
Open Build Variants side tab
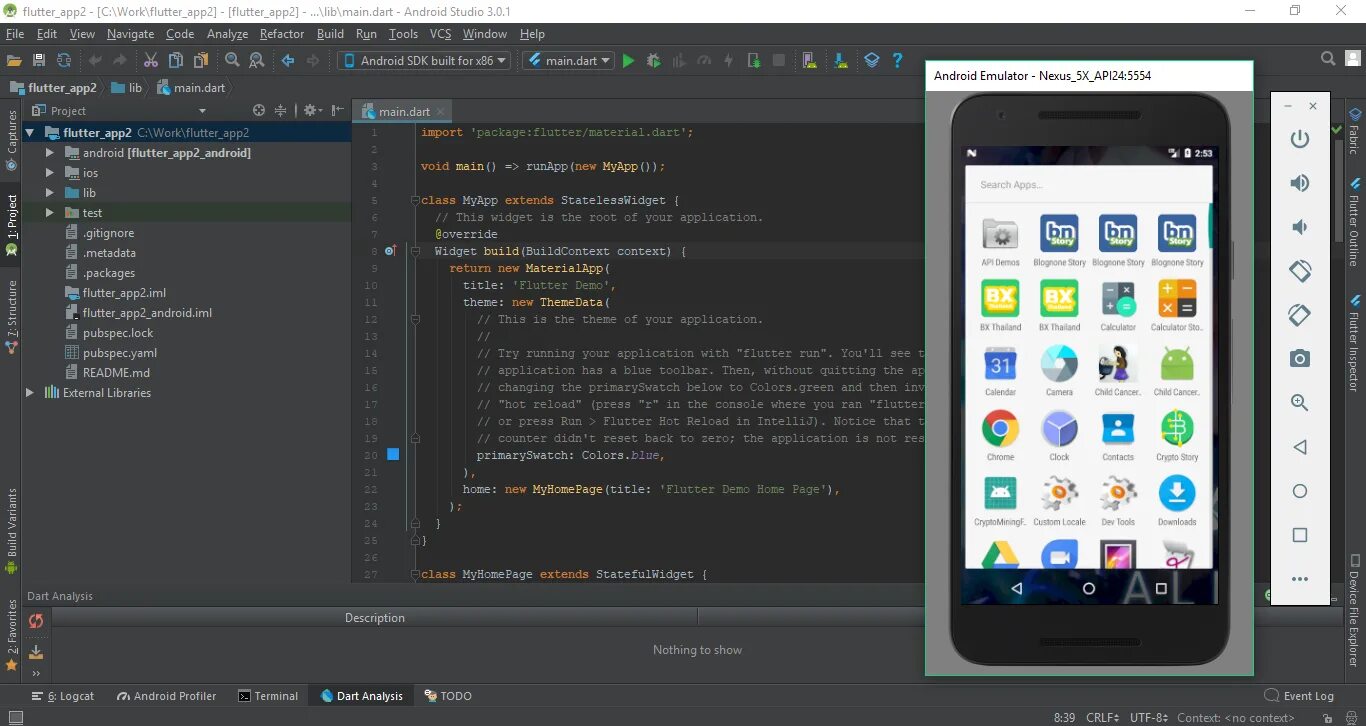12,531
